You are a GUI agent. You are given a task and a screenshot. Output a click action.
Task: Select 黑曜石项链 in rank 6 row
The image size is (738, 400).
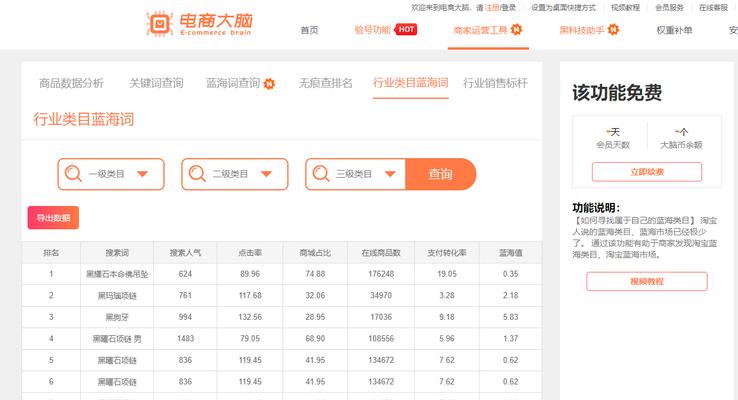(x=117, y=382)
